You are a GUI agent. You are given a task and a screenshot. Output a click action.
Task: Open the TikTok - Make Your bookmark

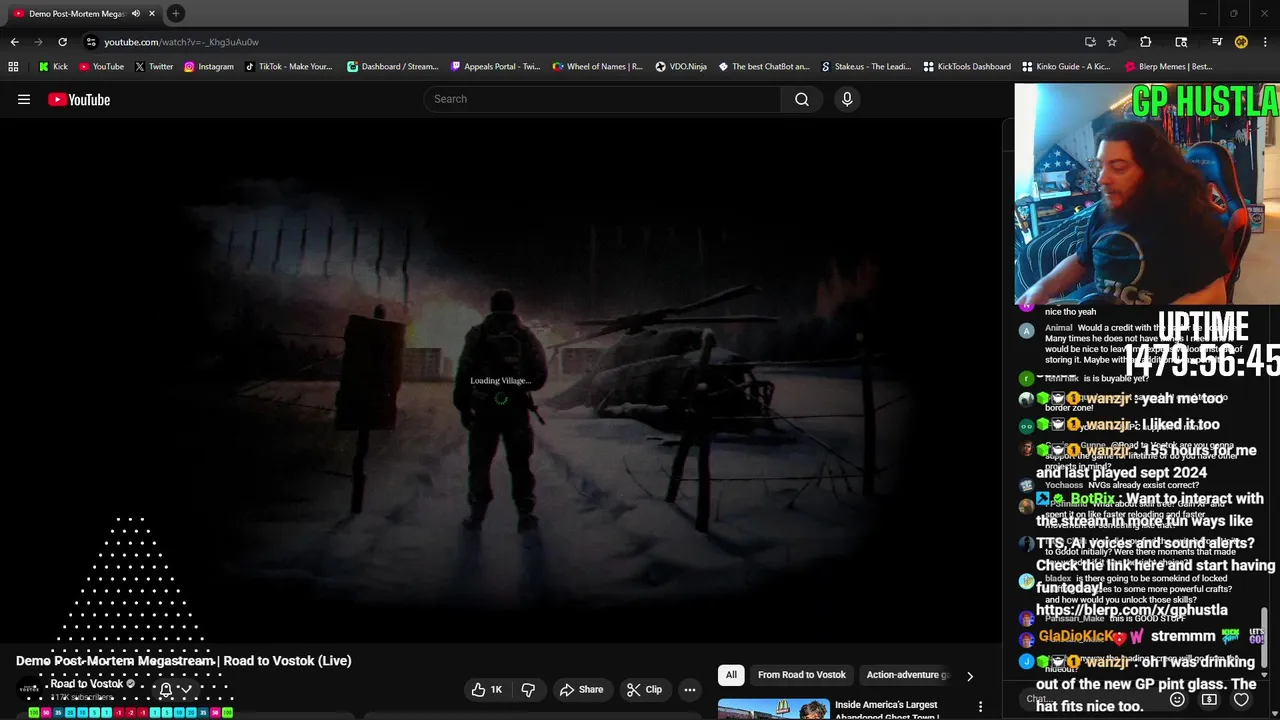click(x=288, y=67)
